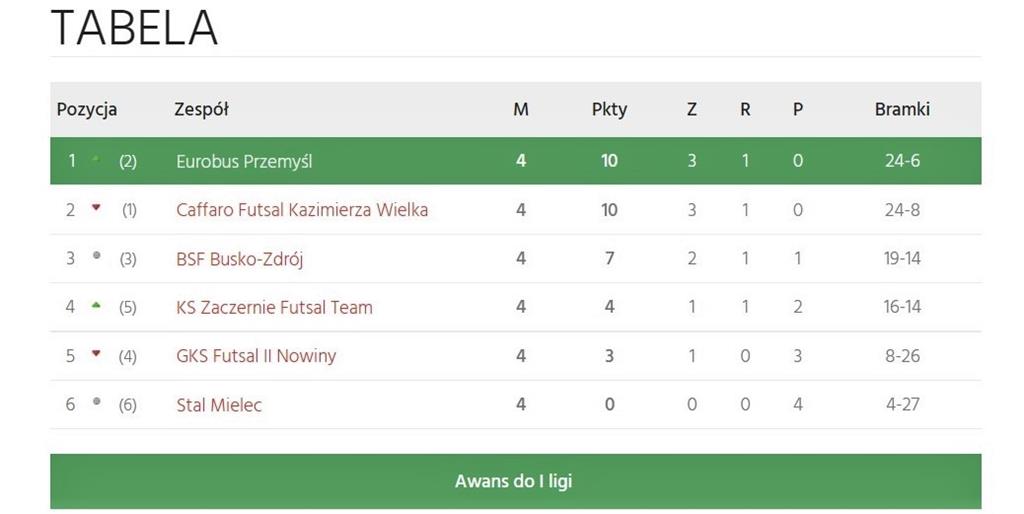
Task: Click the TABELA heading
Action: (134, 28)
